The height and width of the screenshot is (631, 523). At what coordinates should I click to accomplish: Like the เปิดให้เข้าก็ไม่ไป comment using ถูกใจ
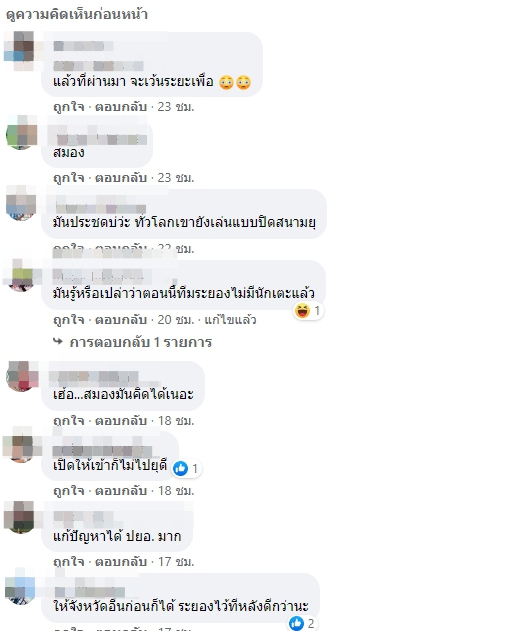point(69,491)
